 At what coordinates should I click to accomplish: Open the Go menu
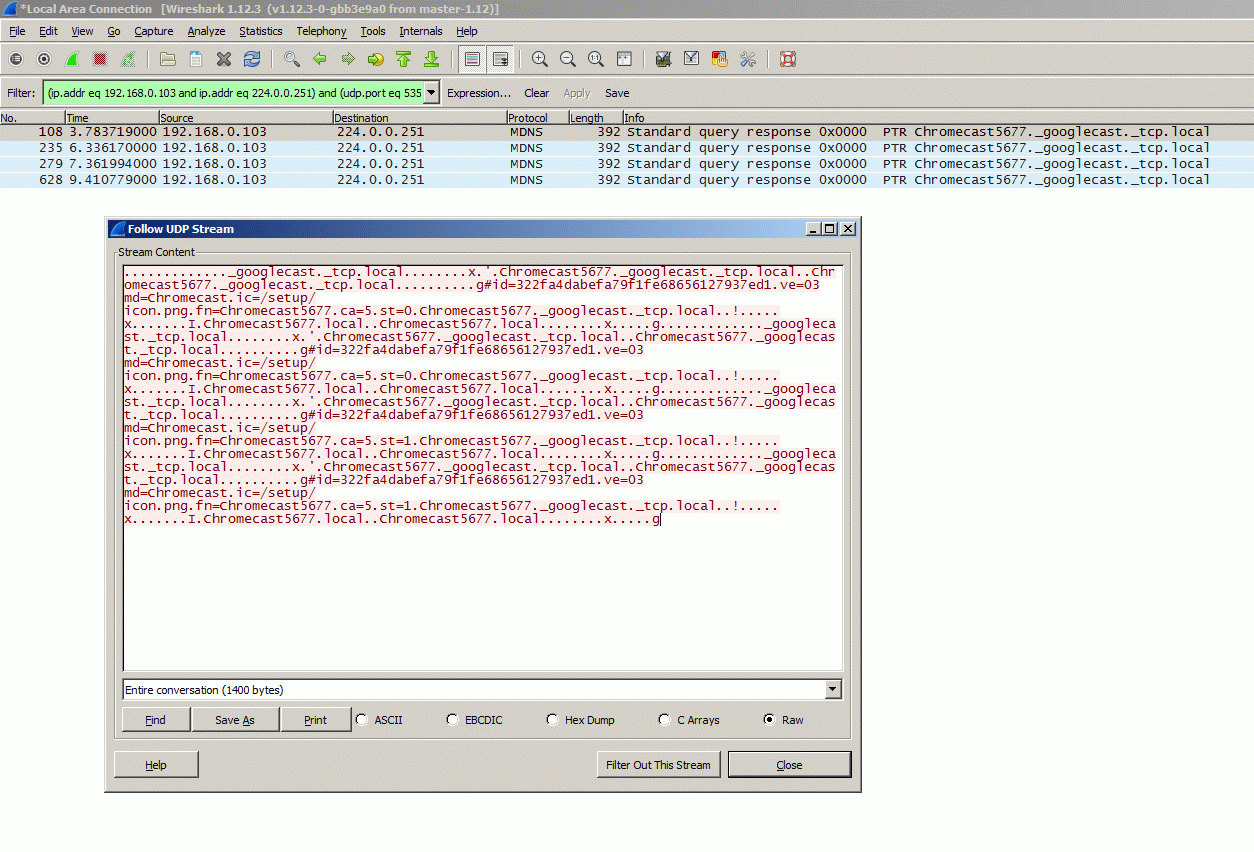click(x=114, y=31)
